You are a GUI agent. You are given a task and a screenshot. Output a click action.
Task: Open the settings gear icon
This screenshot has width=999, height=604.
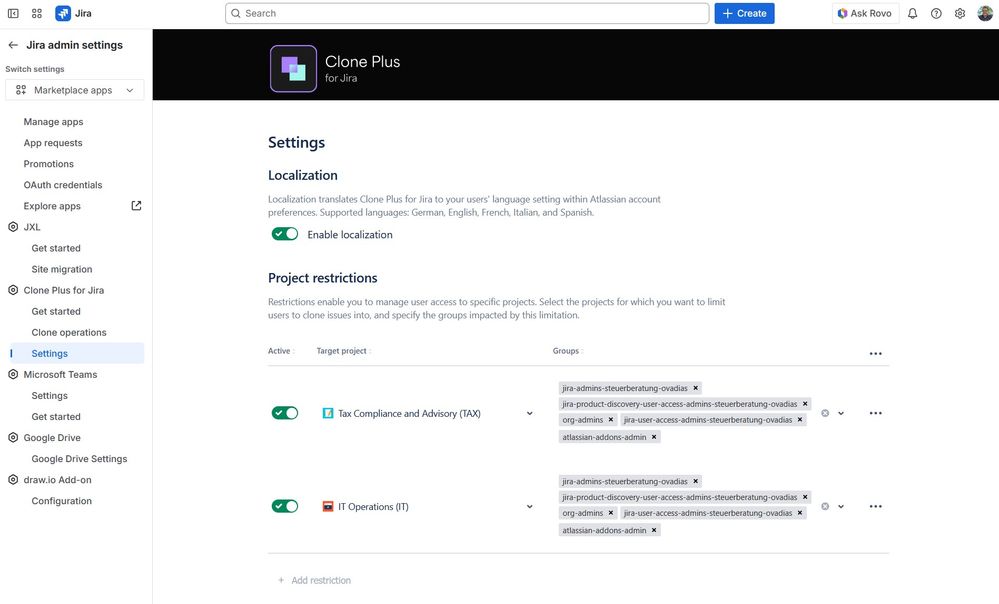(959, 13)
